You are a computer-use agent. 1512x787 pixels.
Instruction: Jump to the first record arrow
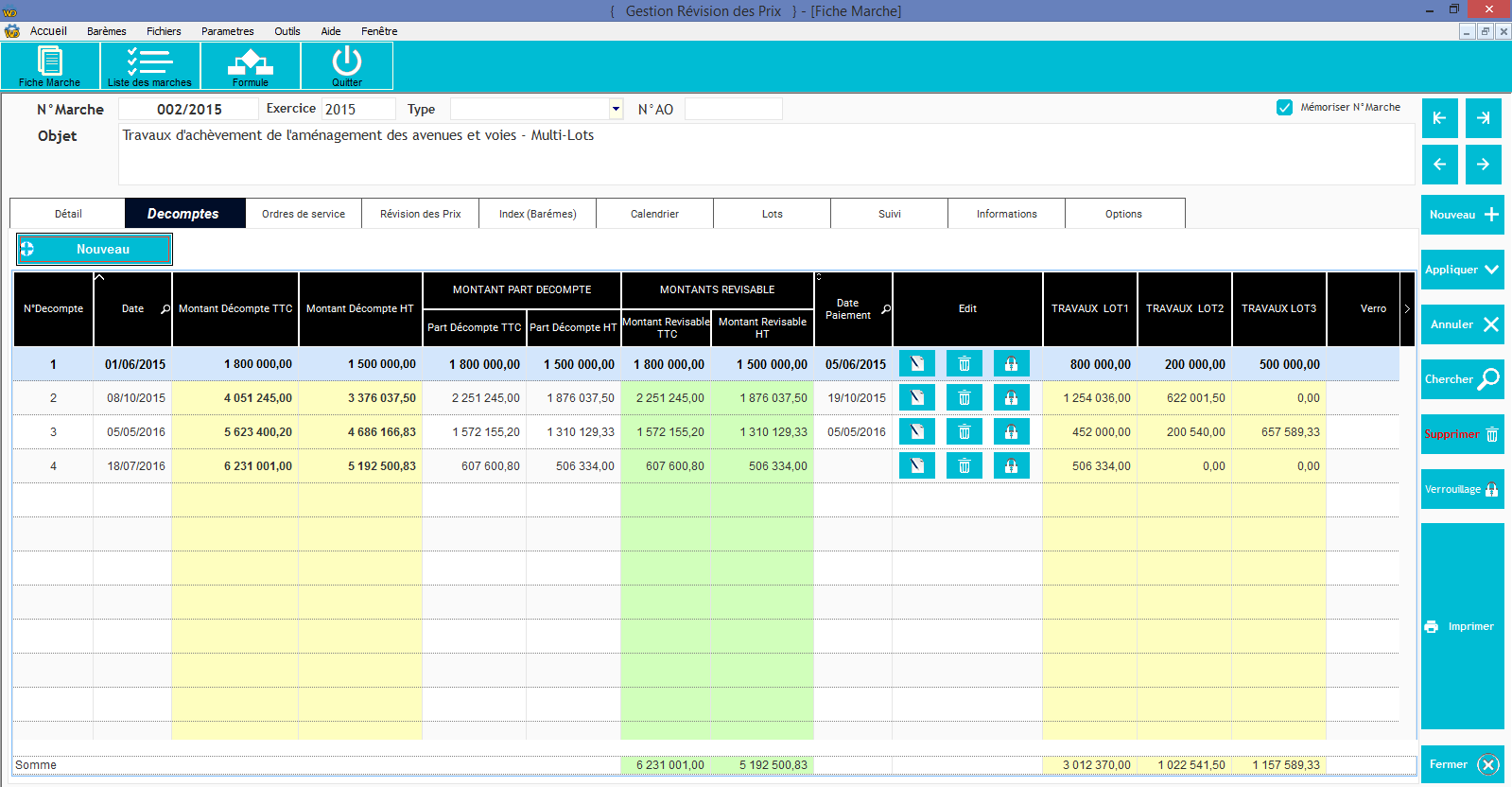(1439, 118)
